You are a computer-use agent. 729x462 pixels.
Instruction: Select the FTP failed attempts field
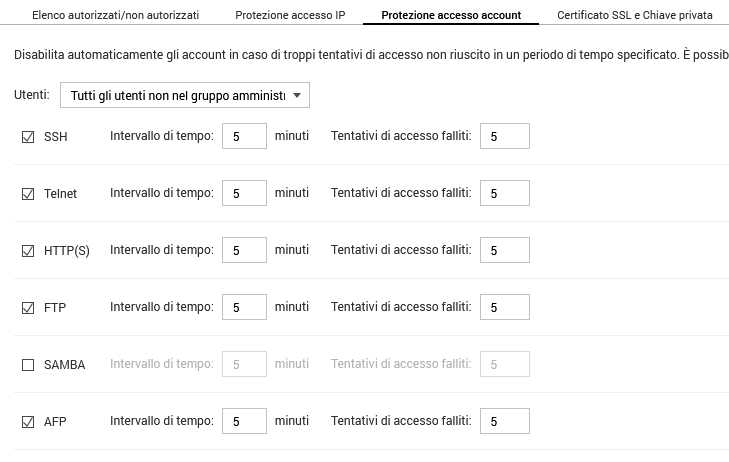(504, 308)
